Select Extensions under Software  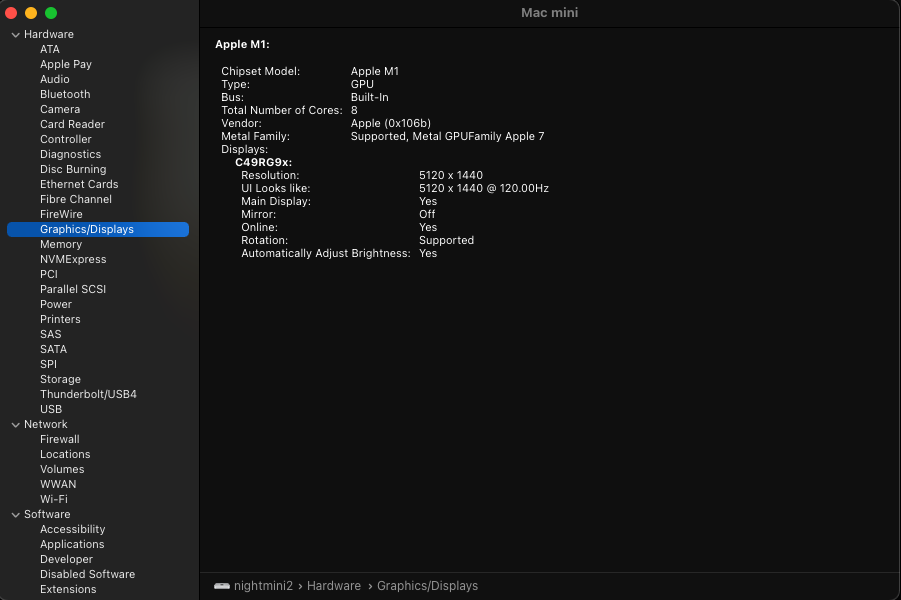(x=68, y=589)
